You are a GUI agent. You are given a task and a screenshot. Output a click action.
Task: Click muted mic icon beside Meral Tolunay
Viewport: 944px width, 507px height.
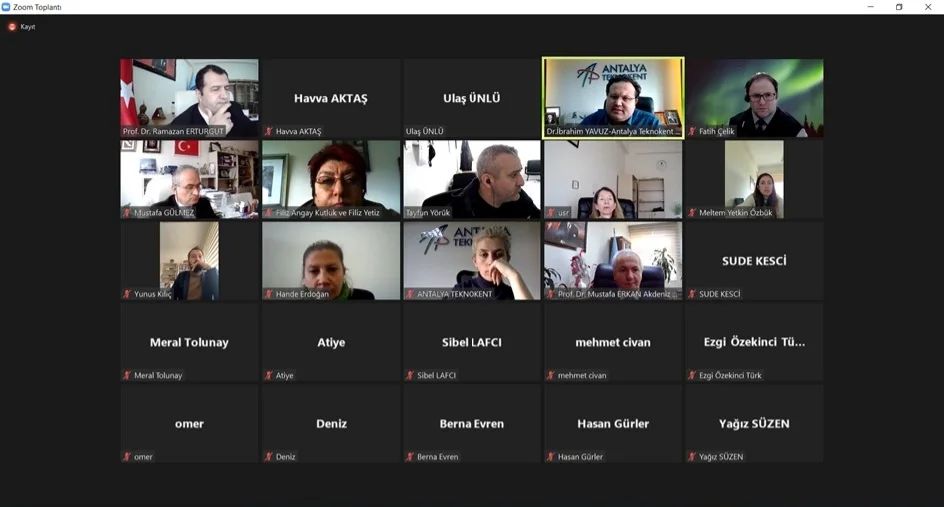click(x=127, y=375)
